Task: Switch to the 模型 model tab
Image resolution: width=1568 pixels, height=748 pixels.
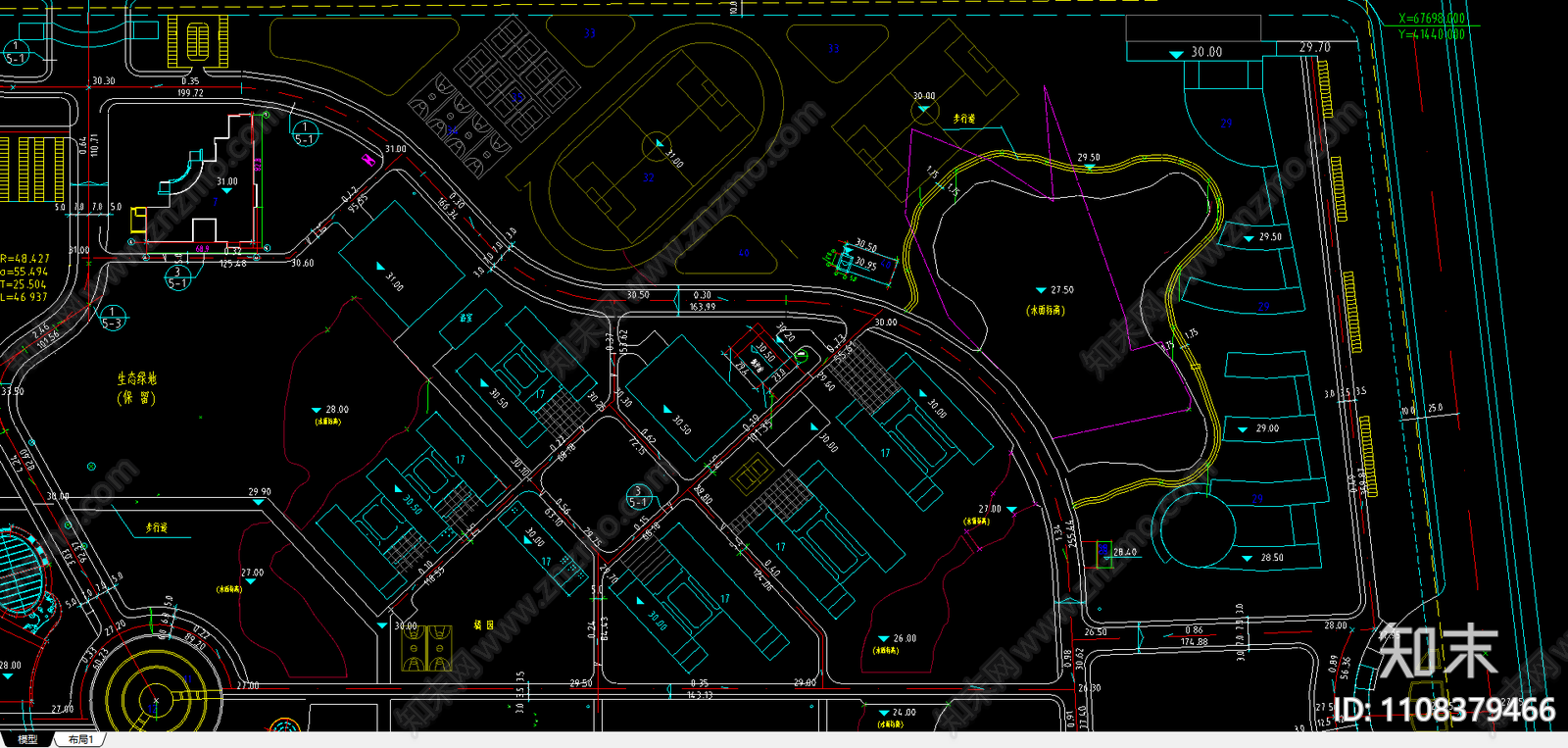Action: point(27,739)
